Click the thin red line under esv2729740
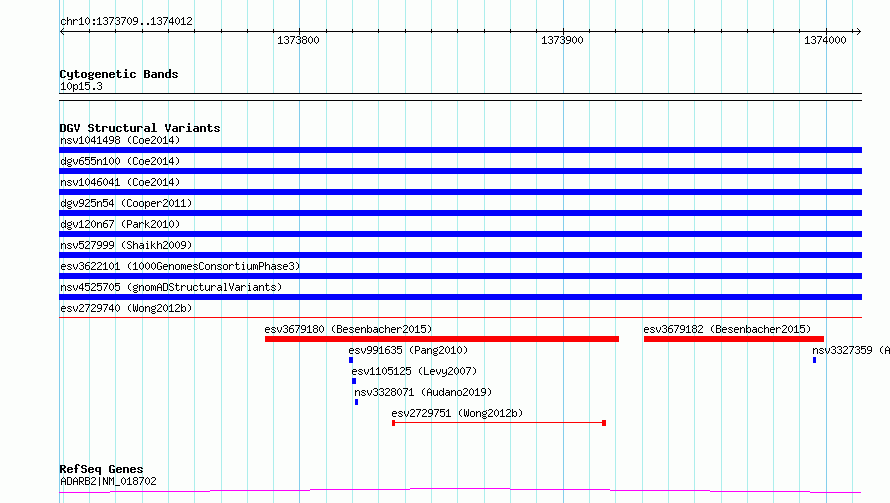The height and width of the screenshot is (503, 890). (x=460, y=317)
